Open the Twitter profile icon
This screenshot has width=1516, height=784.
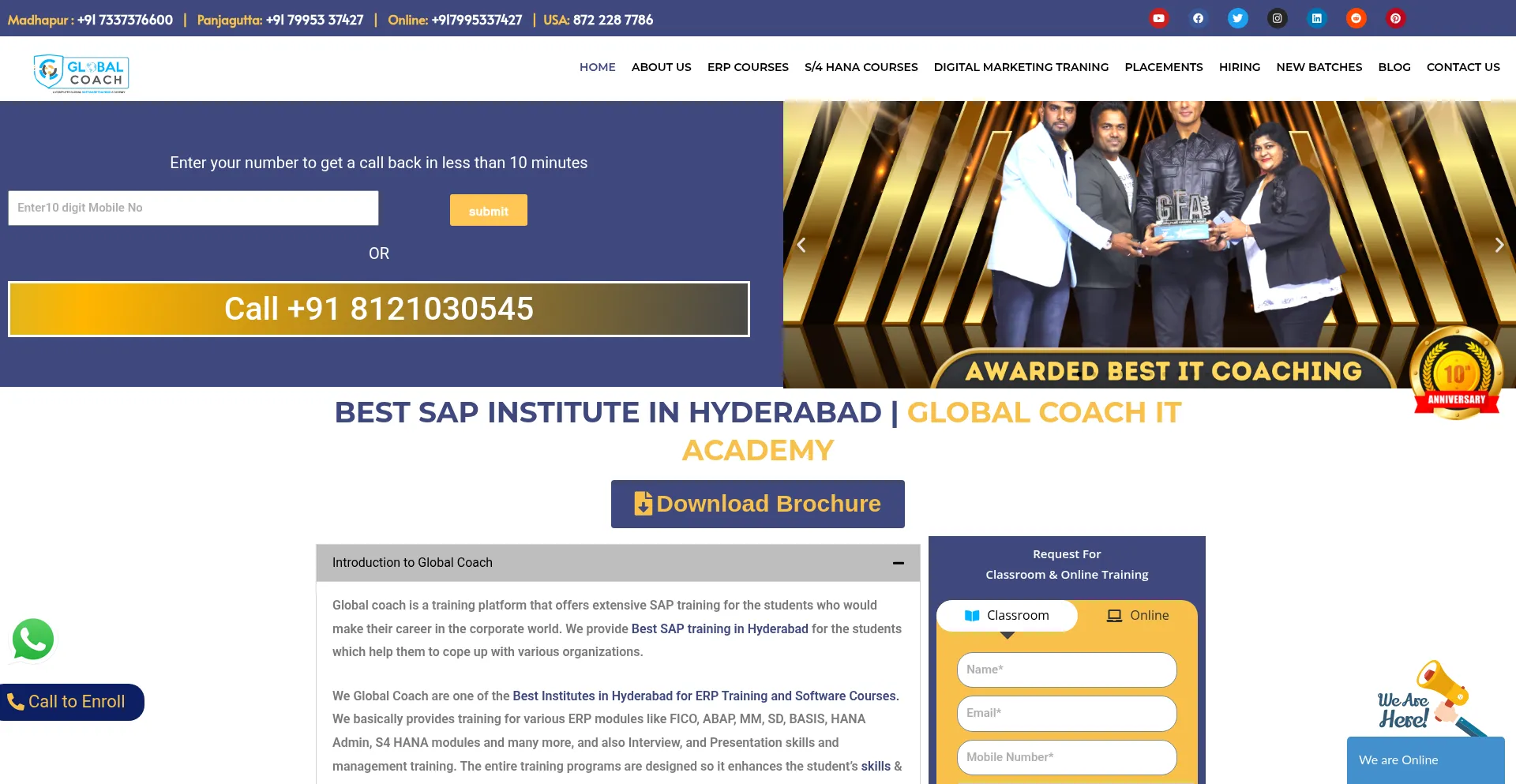pyautogui.click(x=1237, y=18)
